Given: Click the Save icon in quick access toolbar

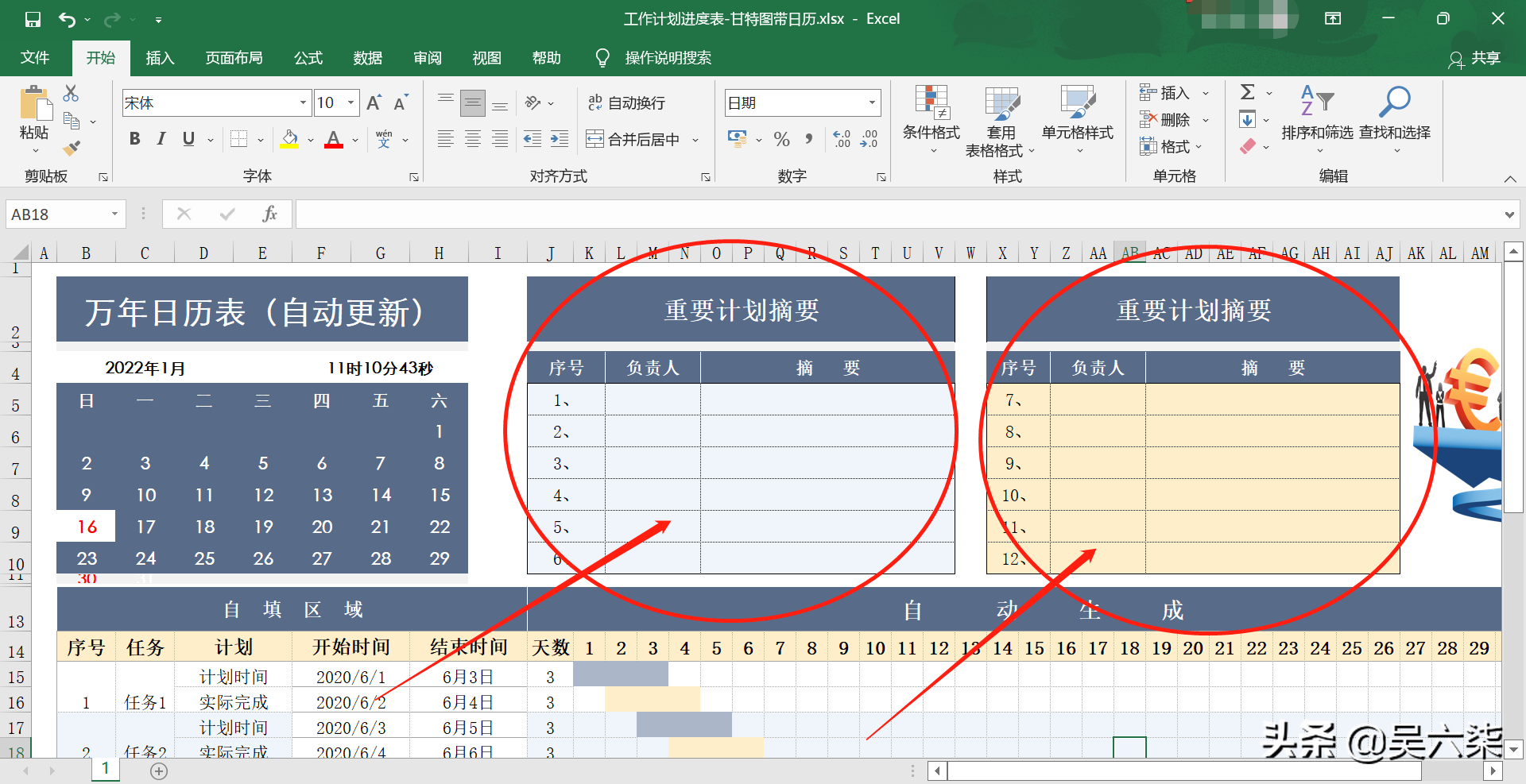Looking at the screenshot, I should coord(33,19).
